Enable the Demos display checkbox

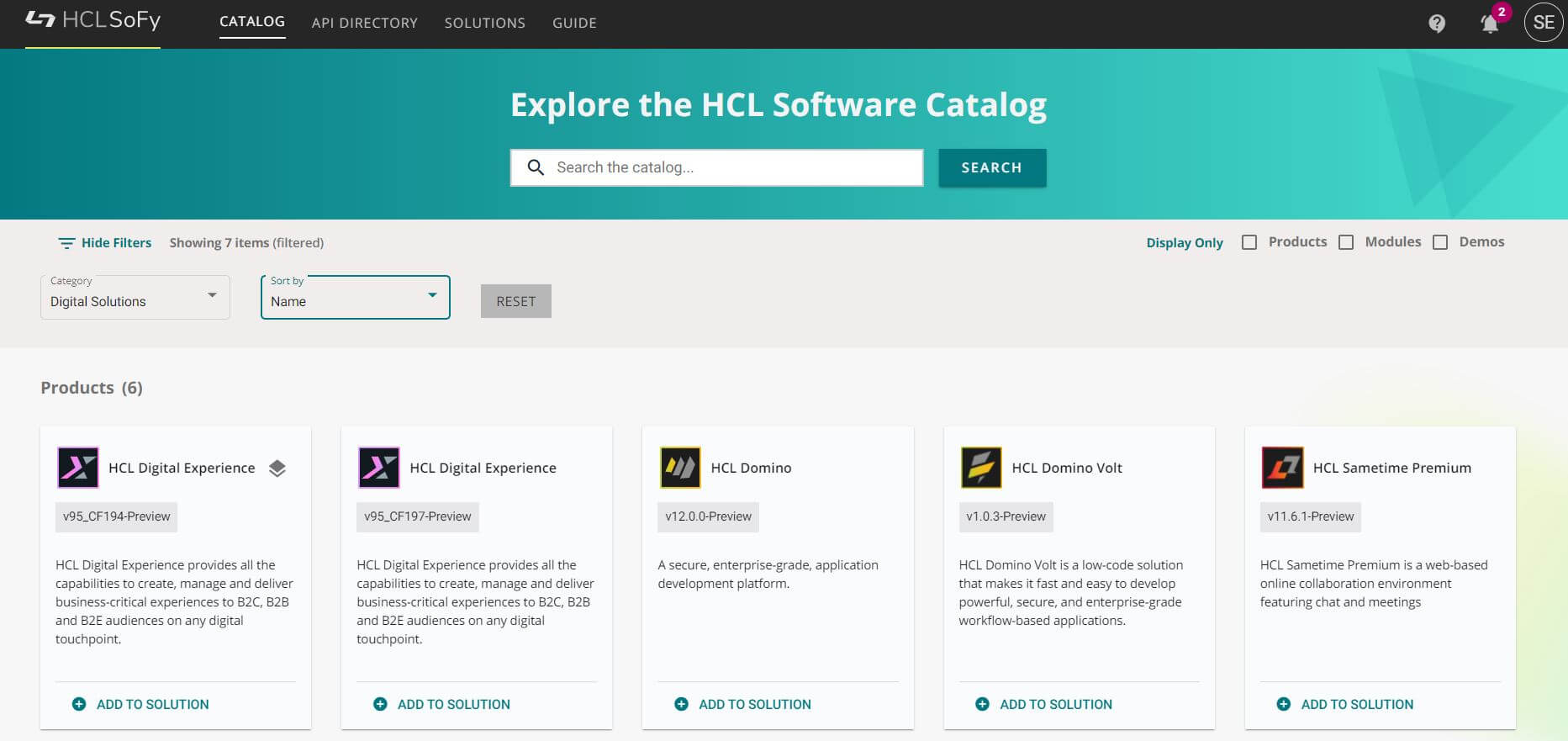pyautogui.click(x=1440, y=242)
